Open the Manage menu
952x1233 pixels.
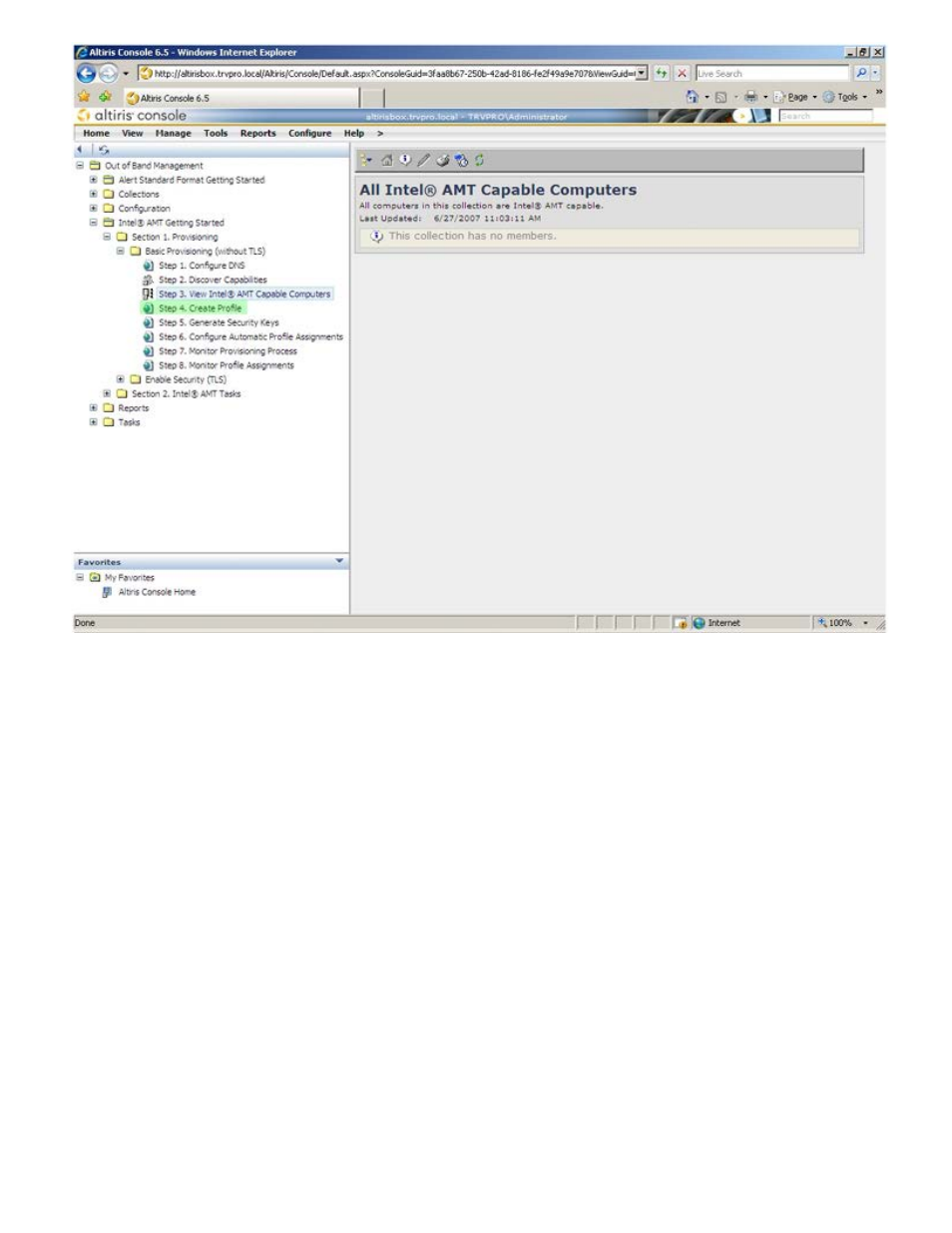pos(173,133)
